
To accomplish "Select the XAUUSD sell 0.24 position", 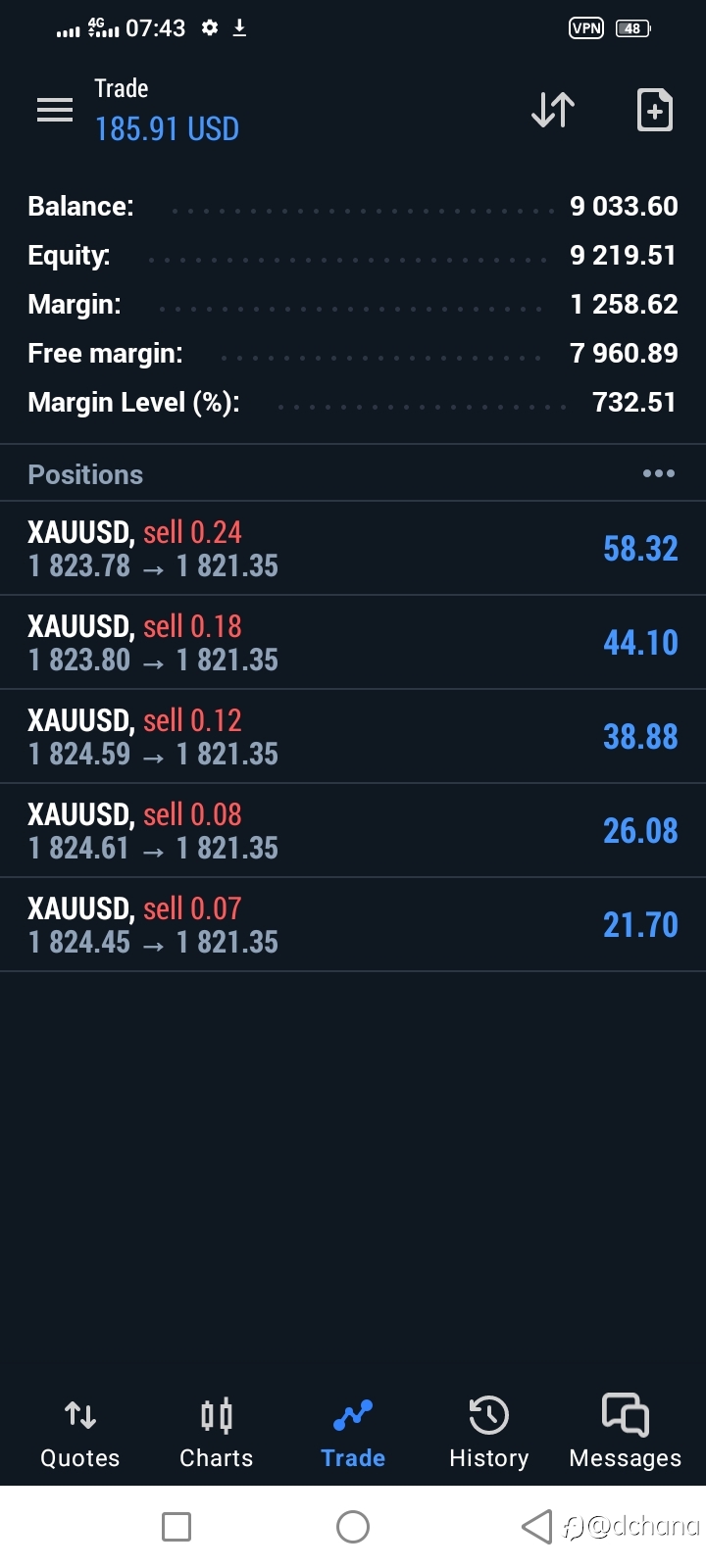I will coord(353,549).
